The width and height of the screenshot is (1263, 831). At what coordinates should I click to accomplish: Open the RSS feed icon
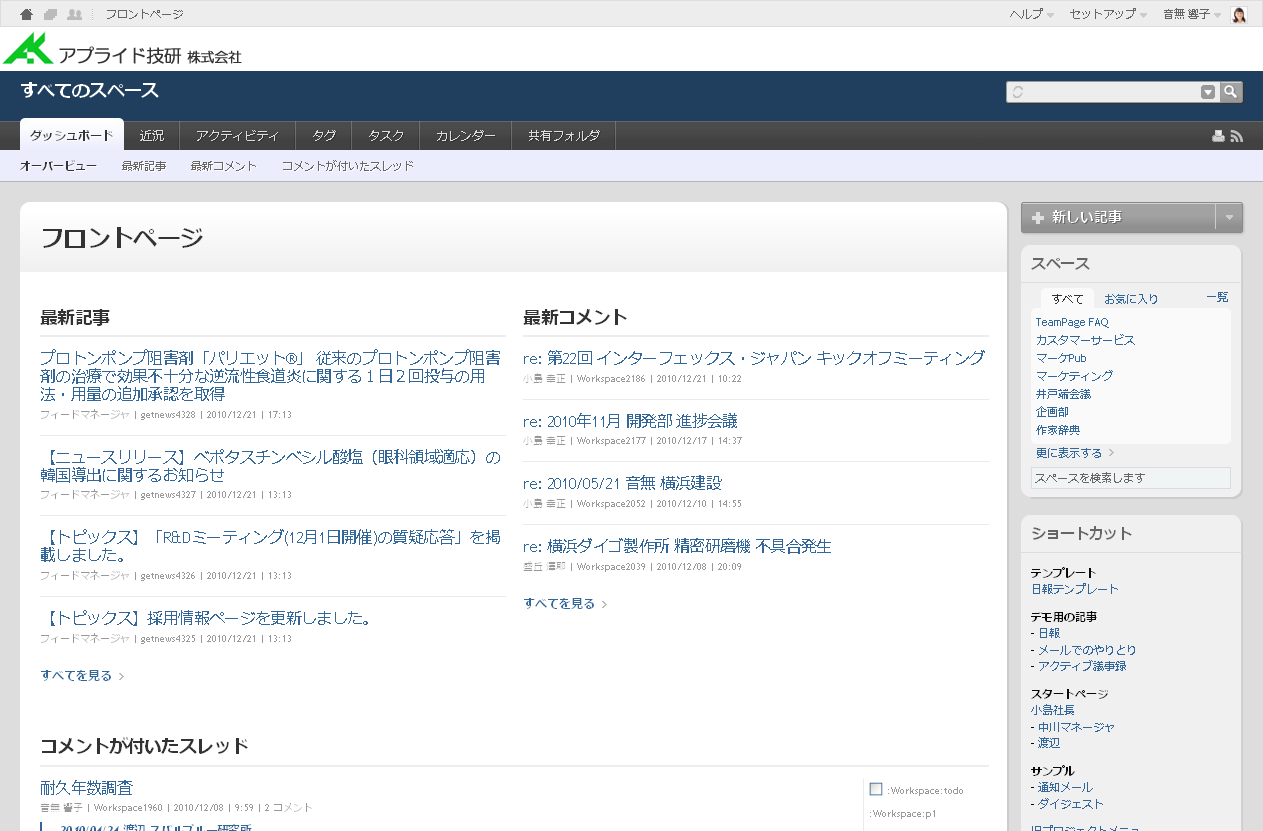tap(1237, 137)
